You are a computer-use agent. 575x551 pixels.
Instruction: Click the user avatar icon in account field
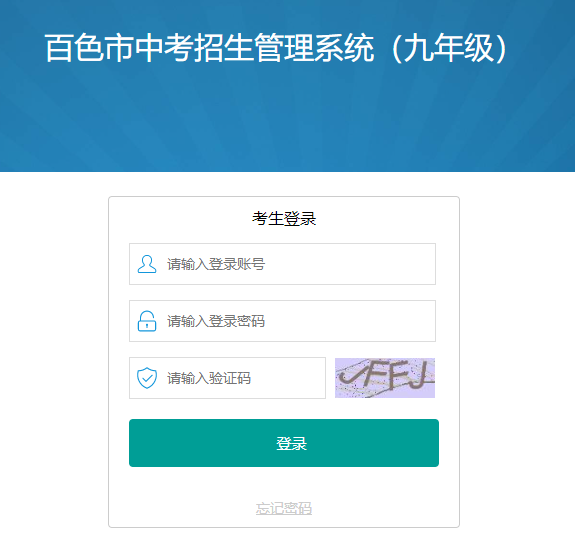click(x=147, y=264)
